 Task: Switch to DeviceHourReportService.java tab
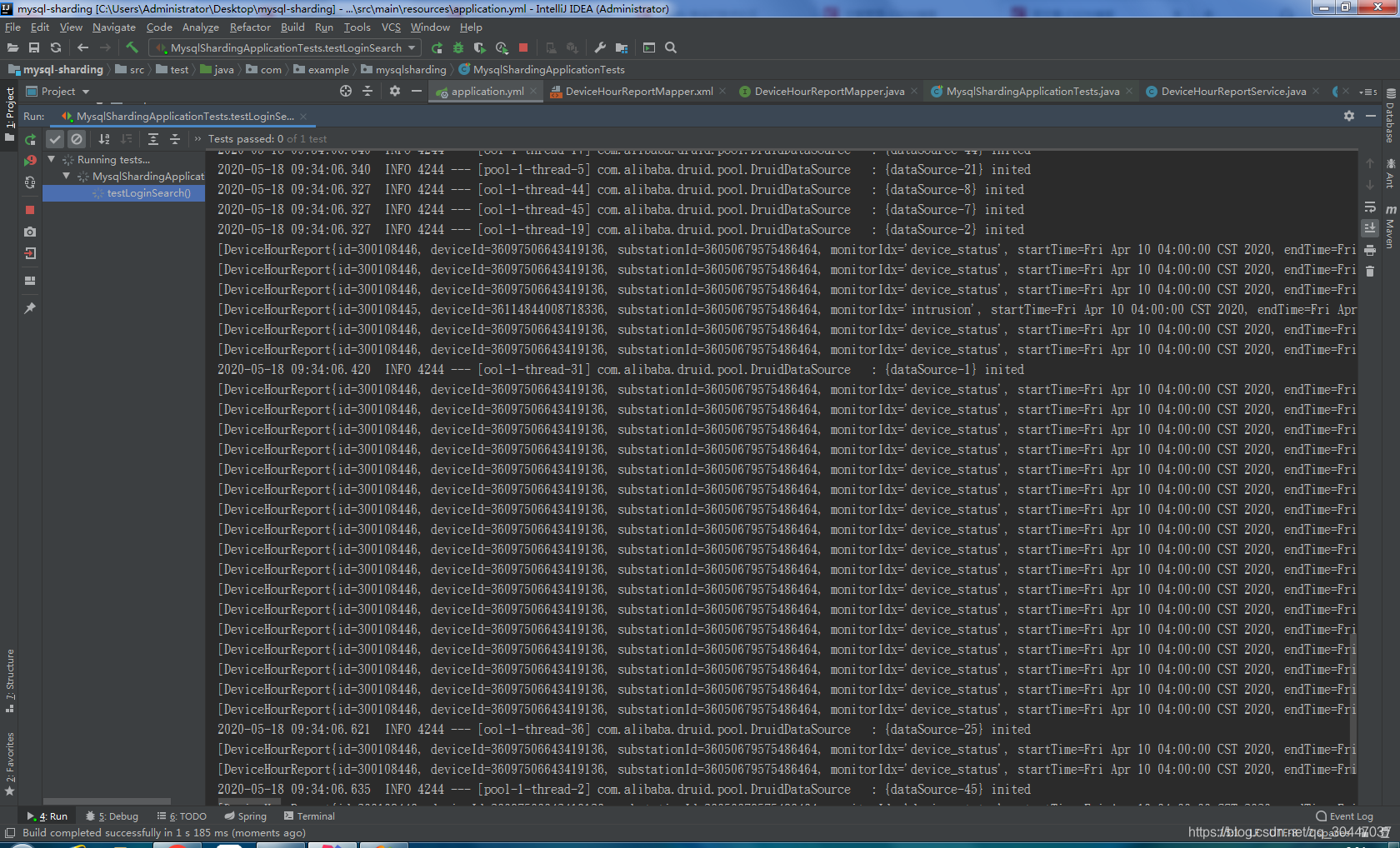tap(1233, 92)
